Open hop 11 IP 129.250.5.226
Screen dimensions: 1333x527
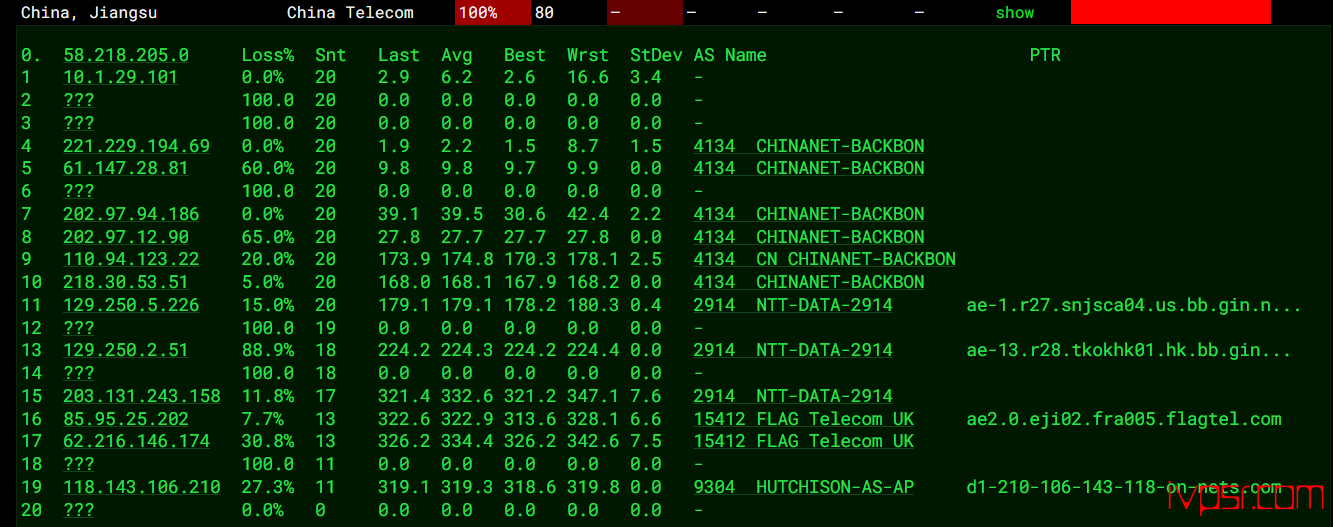tap(131, 305)
